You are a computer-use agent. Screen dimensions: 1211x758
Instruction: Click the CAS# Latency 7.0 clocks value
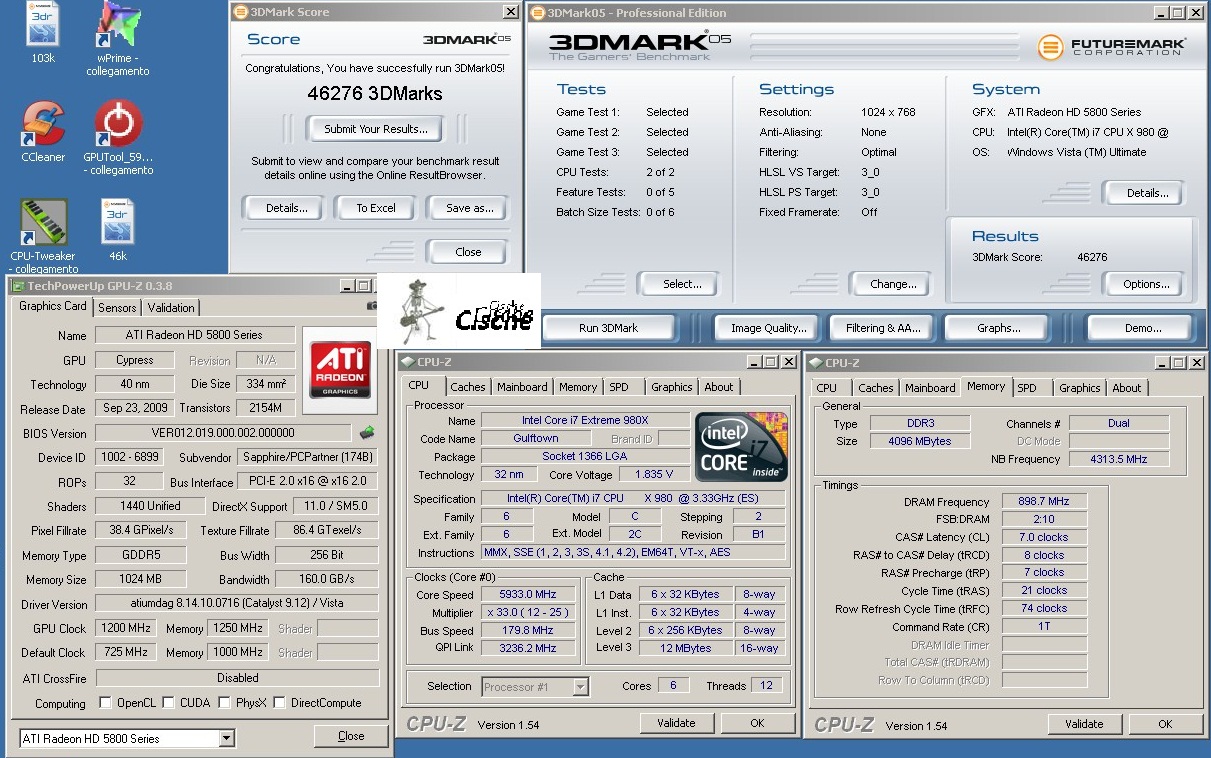(x=1044, y=537)
